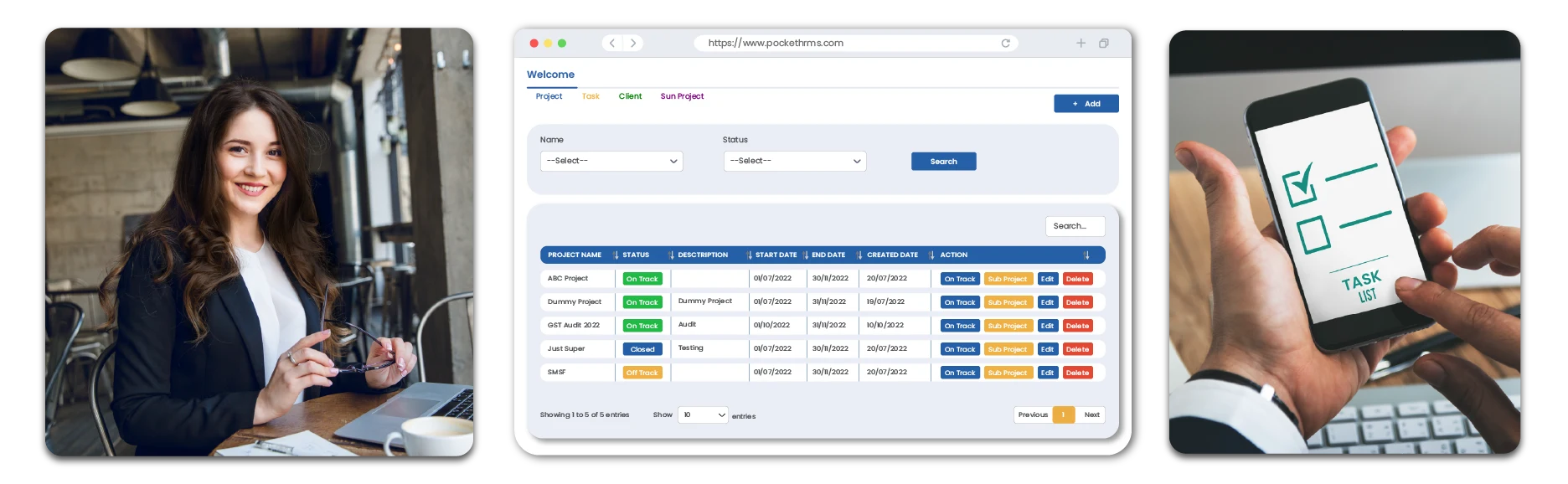The image size is (1568, 484).
Task: Go to Previous page
Action: 1033,414
